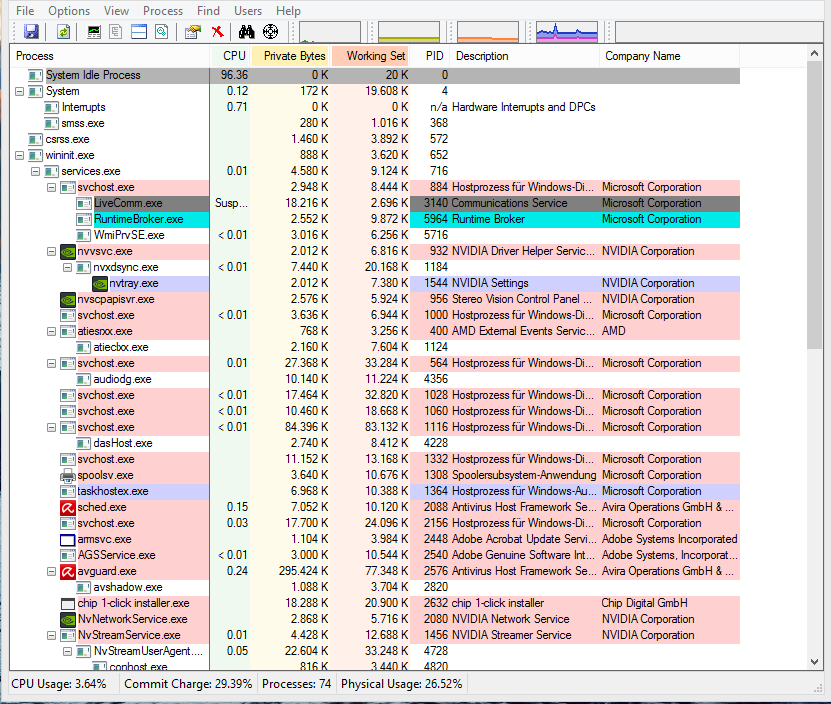
Task: Click the binoculars Find Handle icon
Action: [246, 32]
